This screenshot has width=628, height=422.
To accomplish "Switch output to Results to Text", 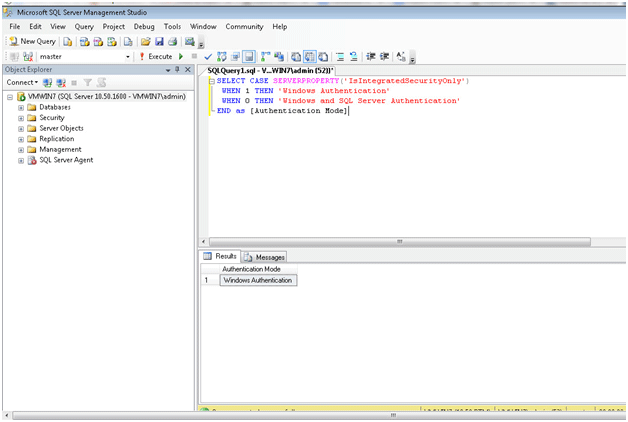I will tap(296, 56).
